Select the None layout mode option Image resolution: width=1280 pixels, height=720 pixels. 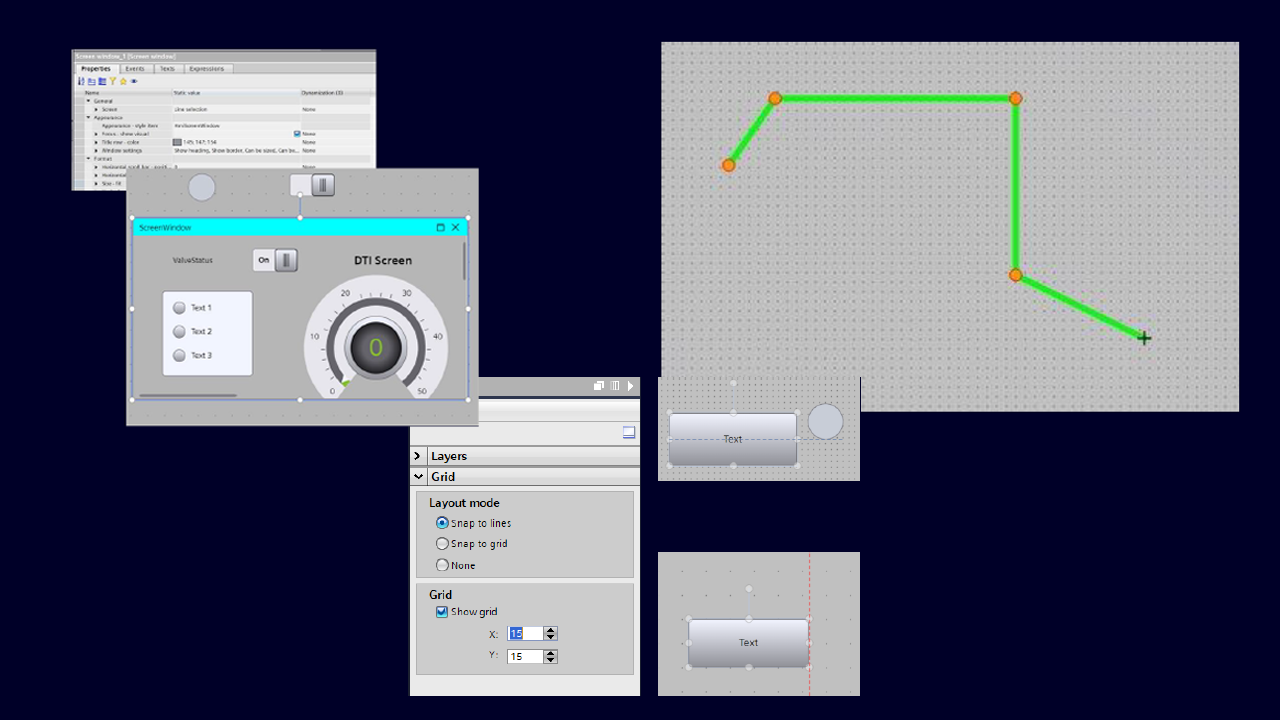point(442,565)
